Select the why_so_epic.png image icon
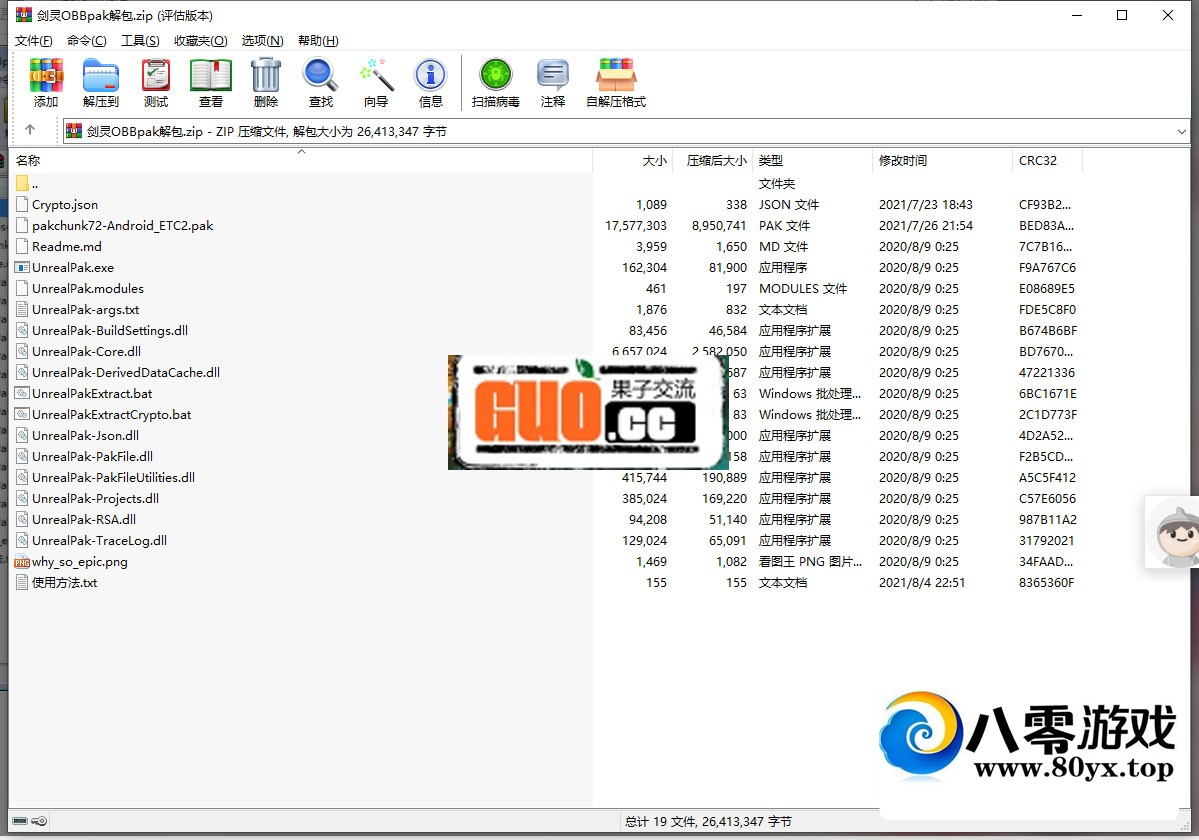1199x840 pixels. (x=22, y=562)
